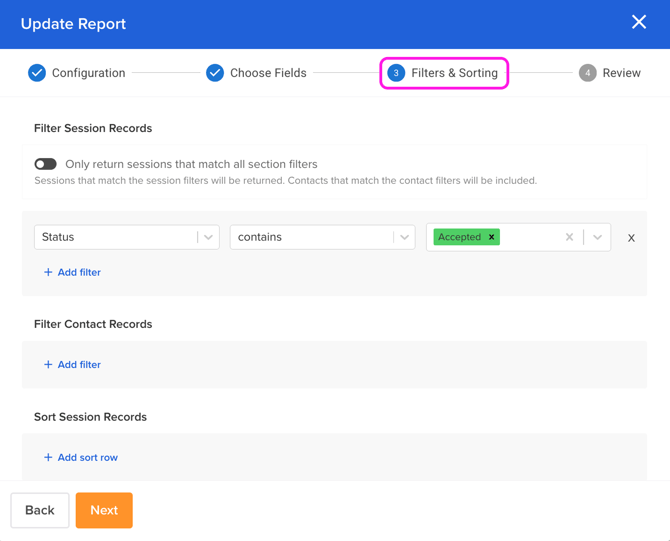This screenshot has width=670, height=541.
Task: Click the Next button
Action: click(x=104, y=510)
